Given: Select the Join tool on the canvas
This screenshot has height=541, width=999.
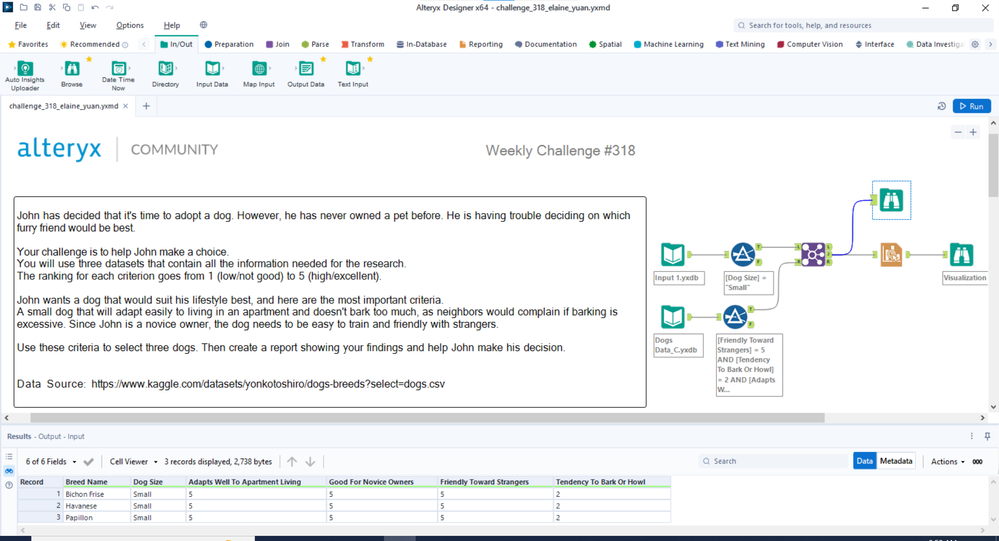Looking at the screenshot, I should [813, 254].
